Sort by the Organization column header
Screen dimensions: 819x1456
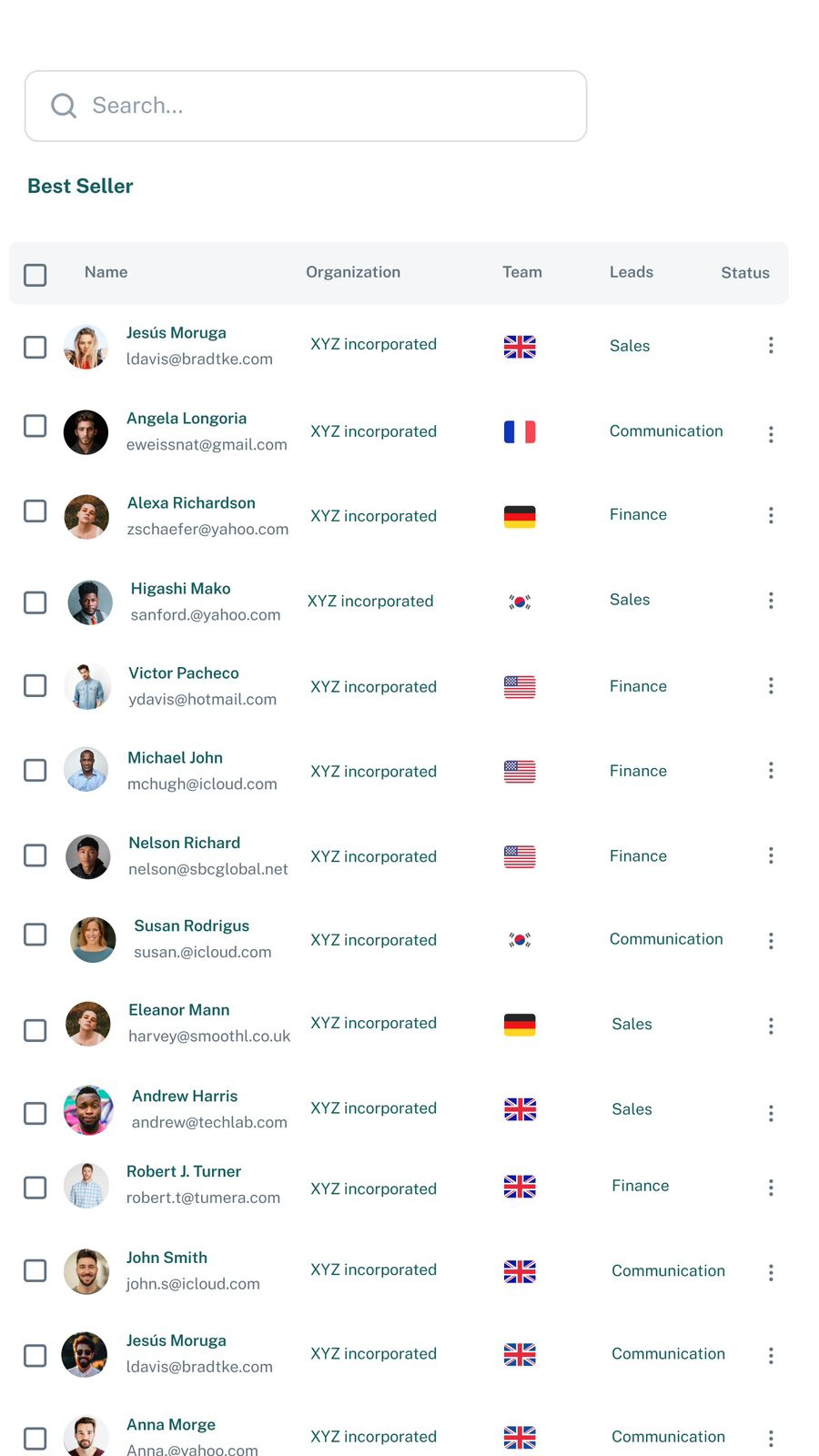(353, 272)
